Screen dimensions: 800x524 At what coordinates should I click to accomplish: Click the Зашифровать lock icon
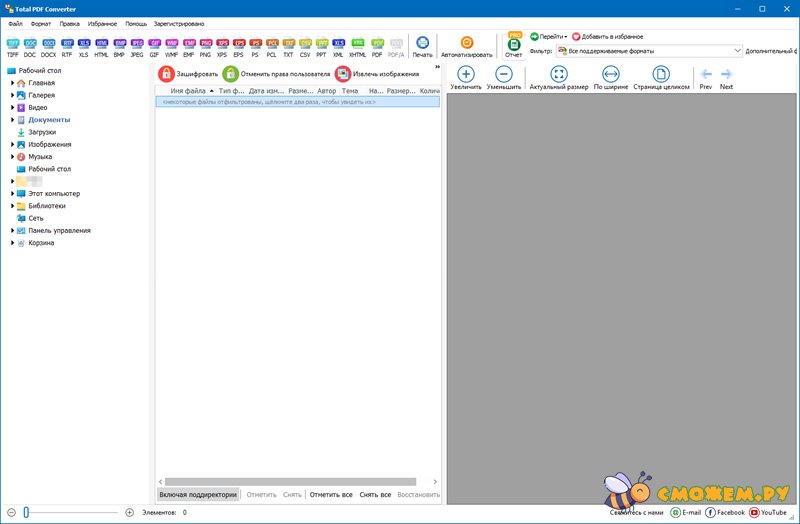pos(166,74)
